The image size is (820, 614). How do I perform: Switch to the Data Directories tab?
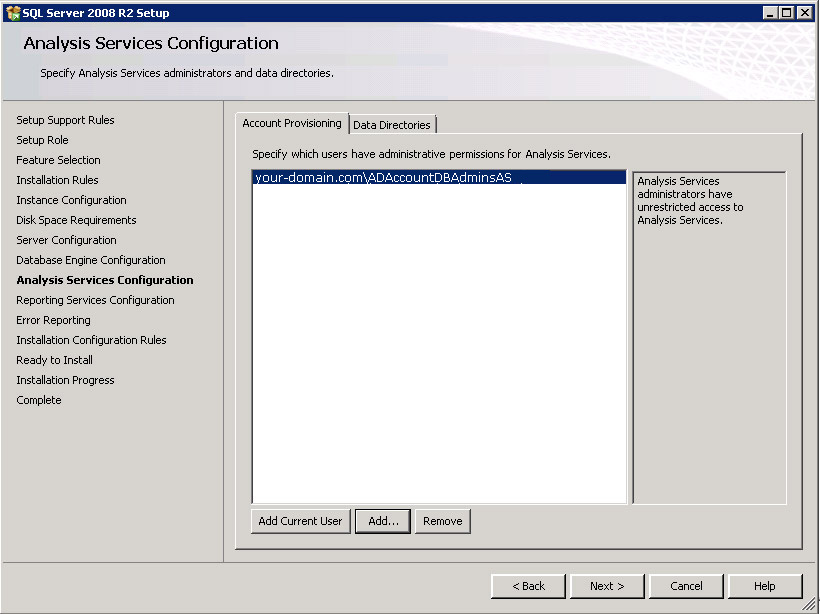(x=392, y=125)
